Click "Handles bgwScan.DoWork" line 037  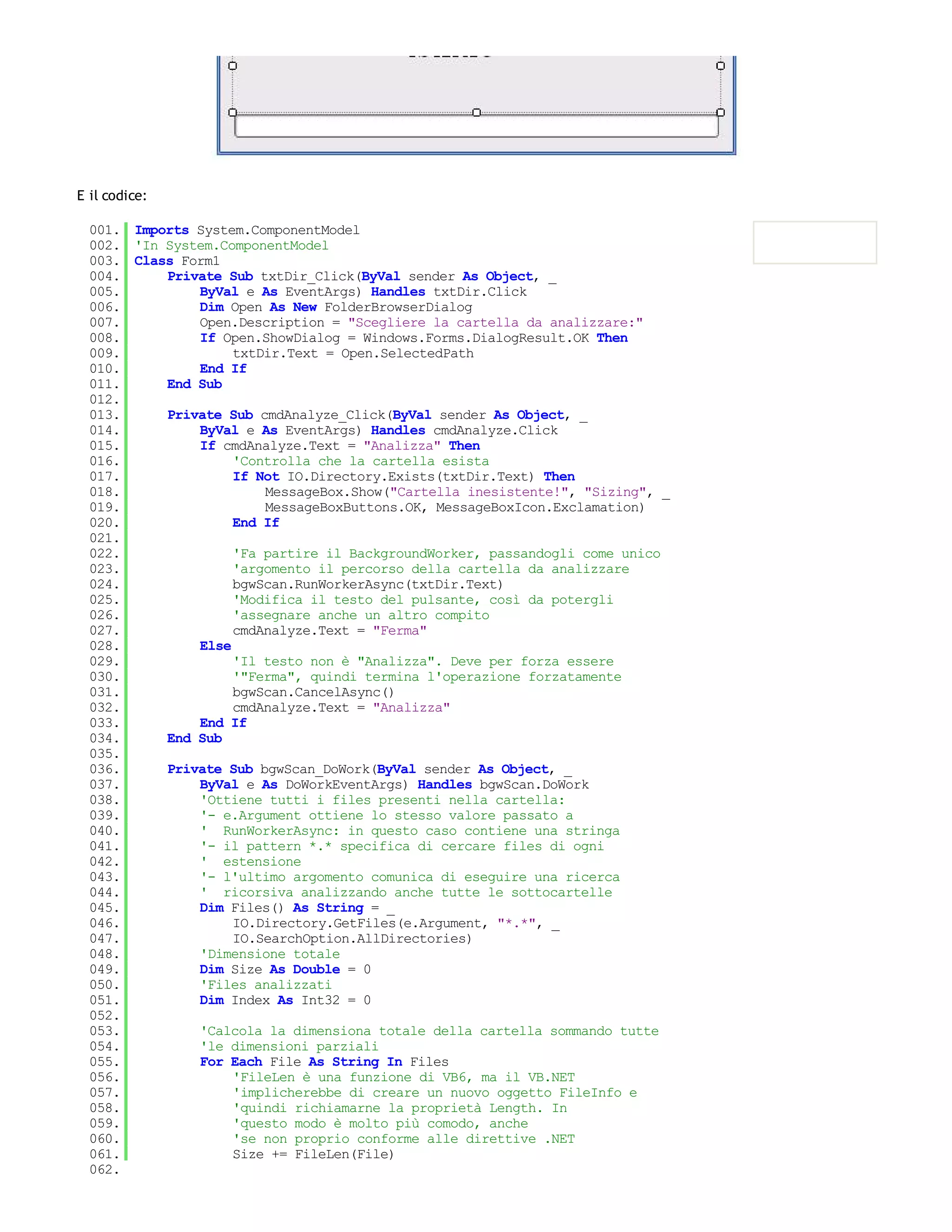tap(503, 785)
